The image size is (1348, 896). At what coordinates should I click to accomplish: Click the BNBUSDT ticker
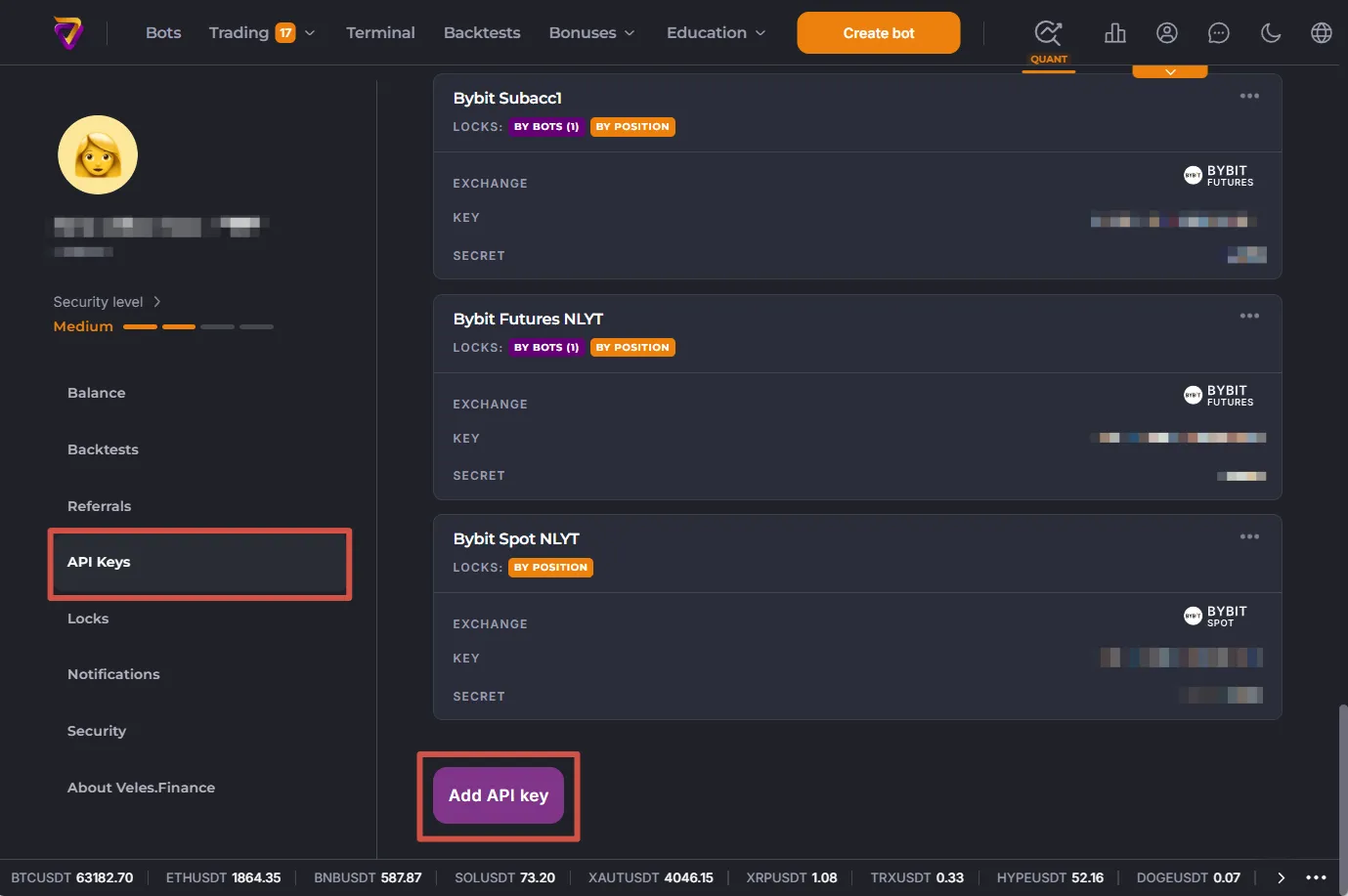click(x=368, y=877)
